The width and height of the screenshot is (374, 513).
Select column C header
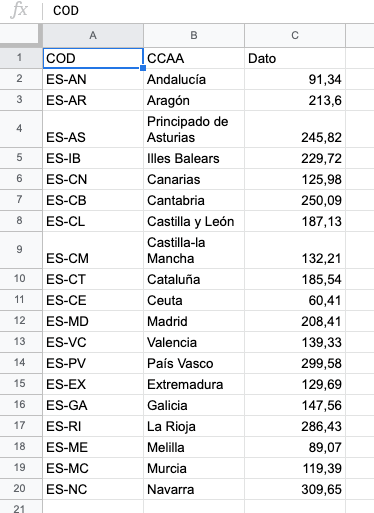pyautogui.click(x=295, y=35)
